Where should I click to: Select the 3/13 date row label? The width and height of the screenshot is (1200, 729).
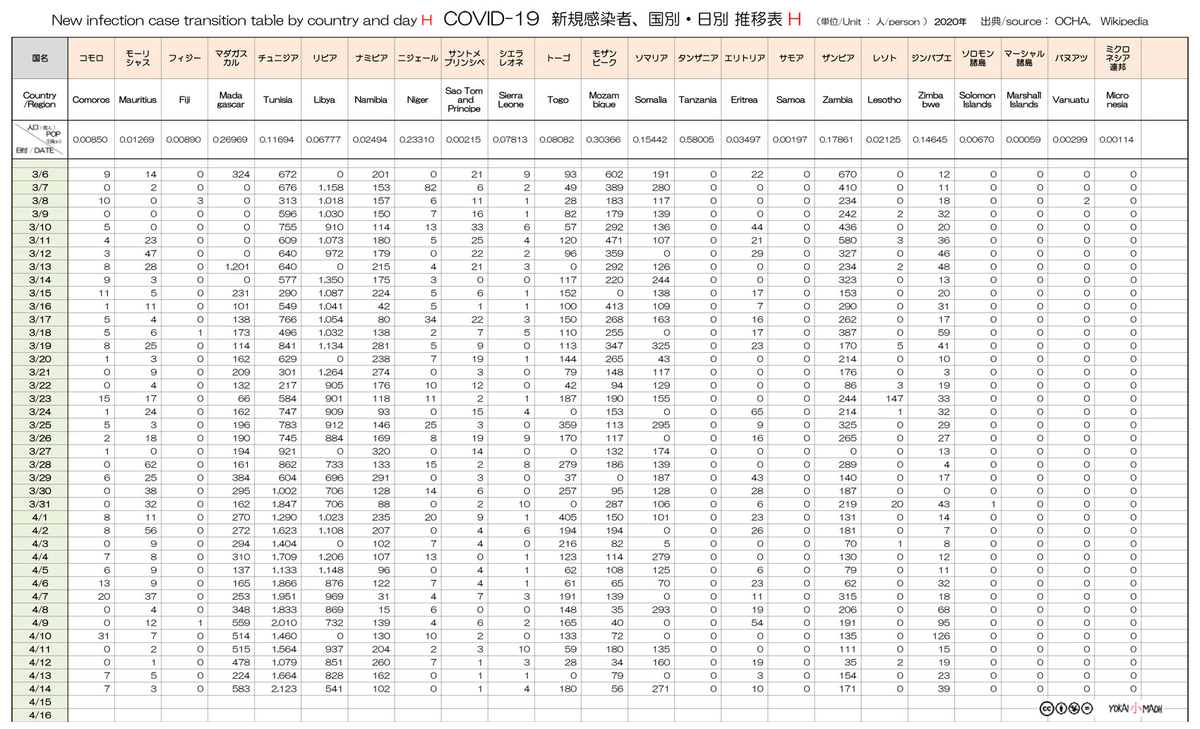click(39, 268)
